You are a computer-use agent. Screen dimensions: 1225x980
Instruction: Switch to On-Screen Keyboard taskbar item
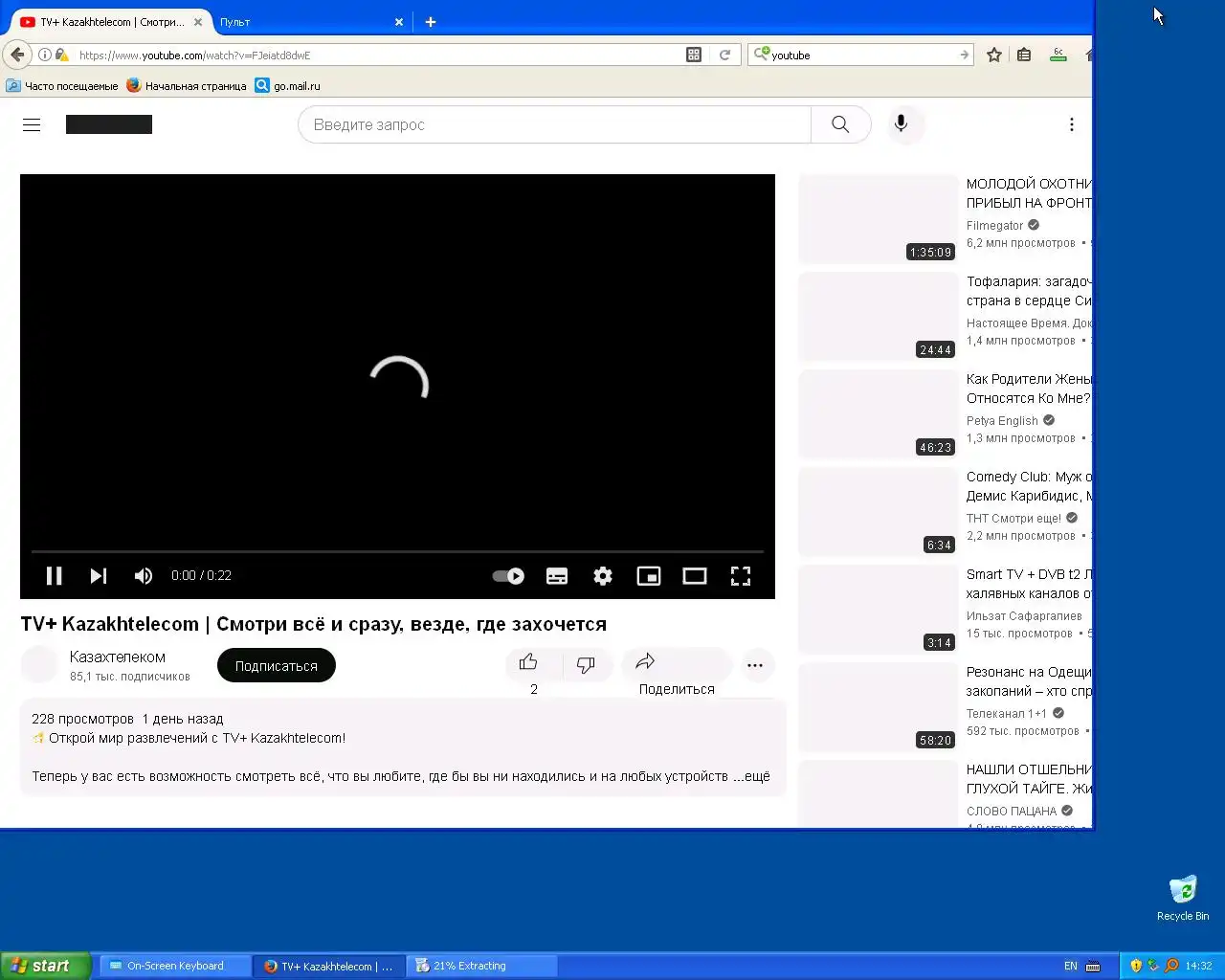click(x=175, y=966)
